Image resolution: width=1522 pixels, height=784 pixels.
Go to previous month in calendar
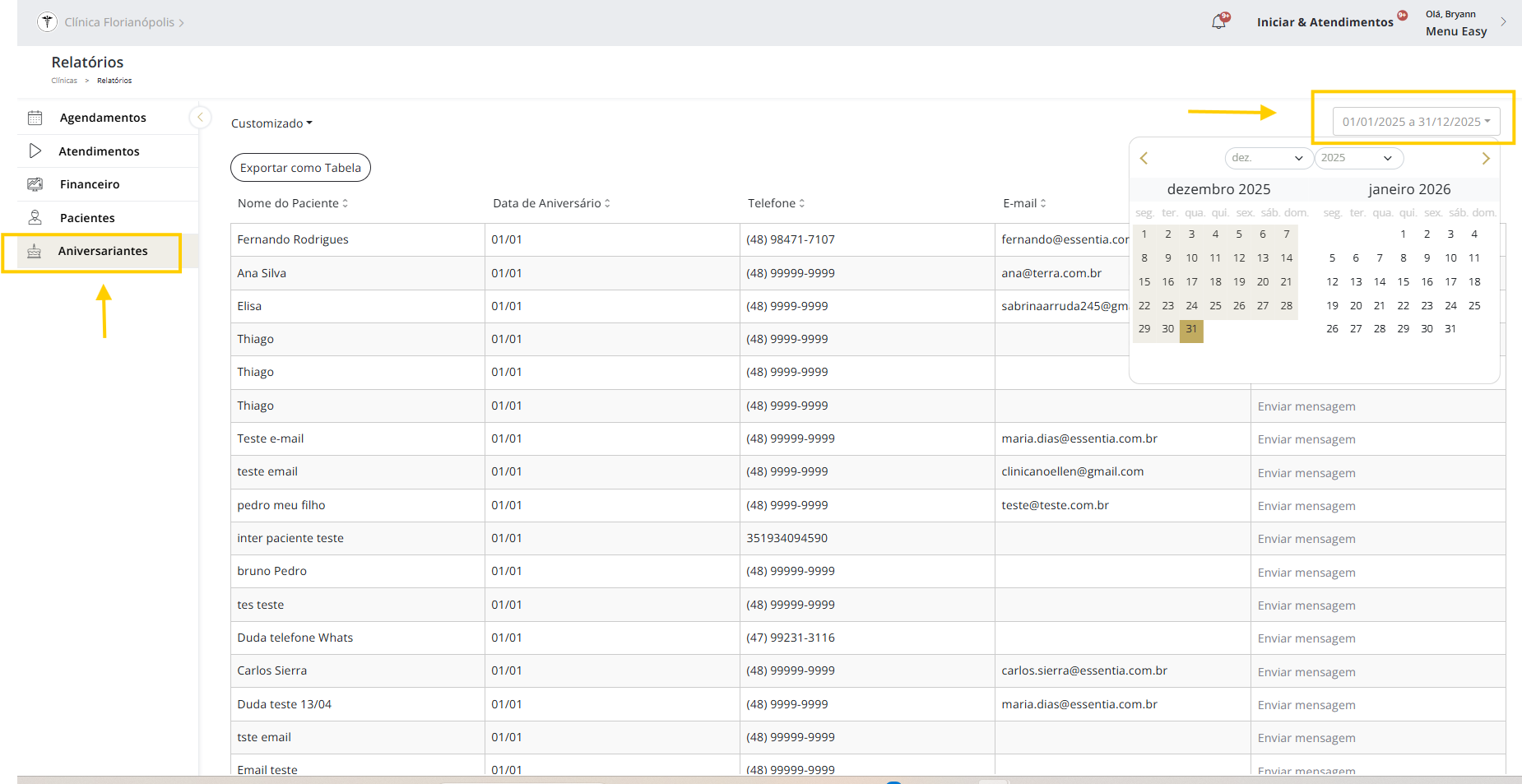tap(1144, 158)
